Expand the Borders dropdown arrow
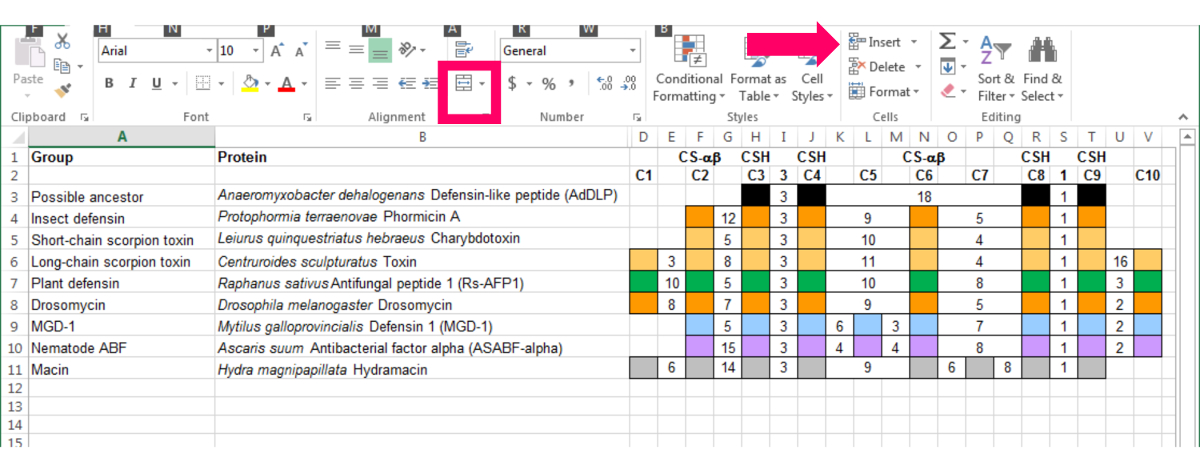 tap(220, 84)
